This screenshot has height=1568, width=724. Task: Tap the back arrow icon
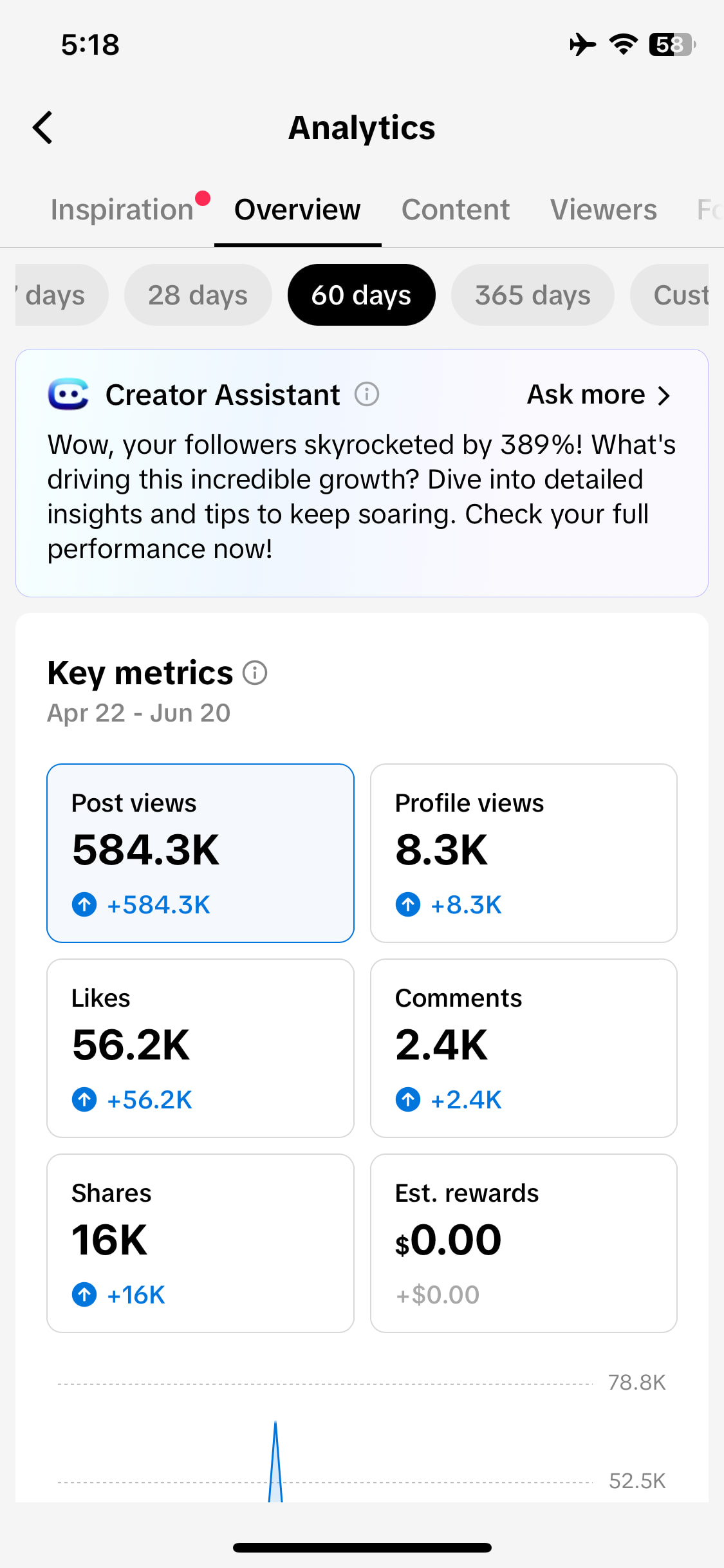(x=42, y=127)
